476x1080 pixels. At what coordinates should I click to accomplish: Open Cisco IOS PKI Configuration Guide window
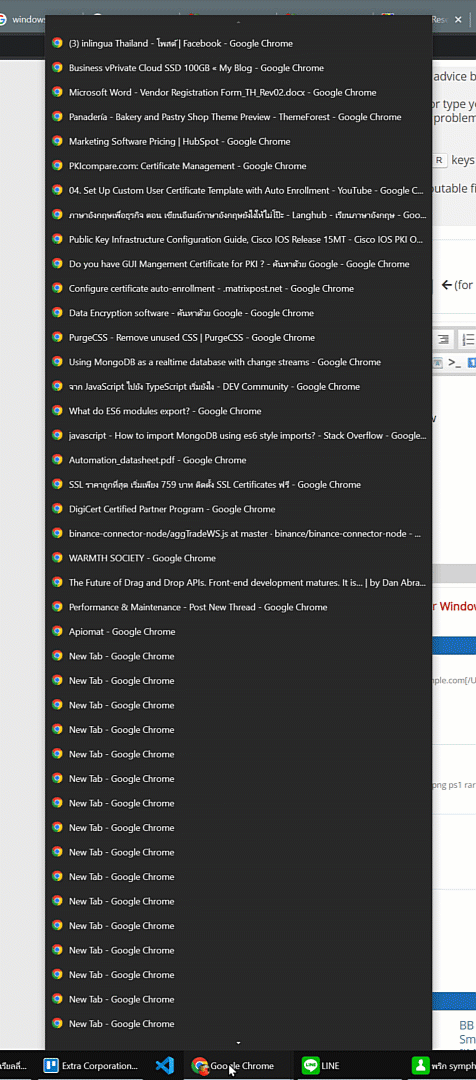click(x=238, y=239)
